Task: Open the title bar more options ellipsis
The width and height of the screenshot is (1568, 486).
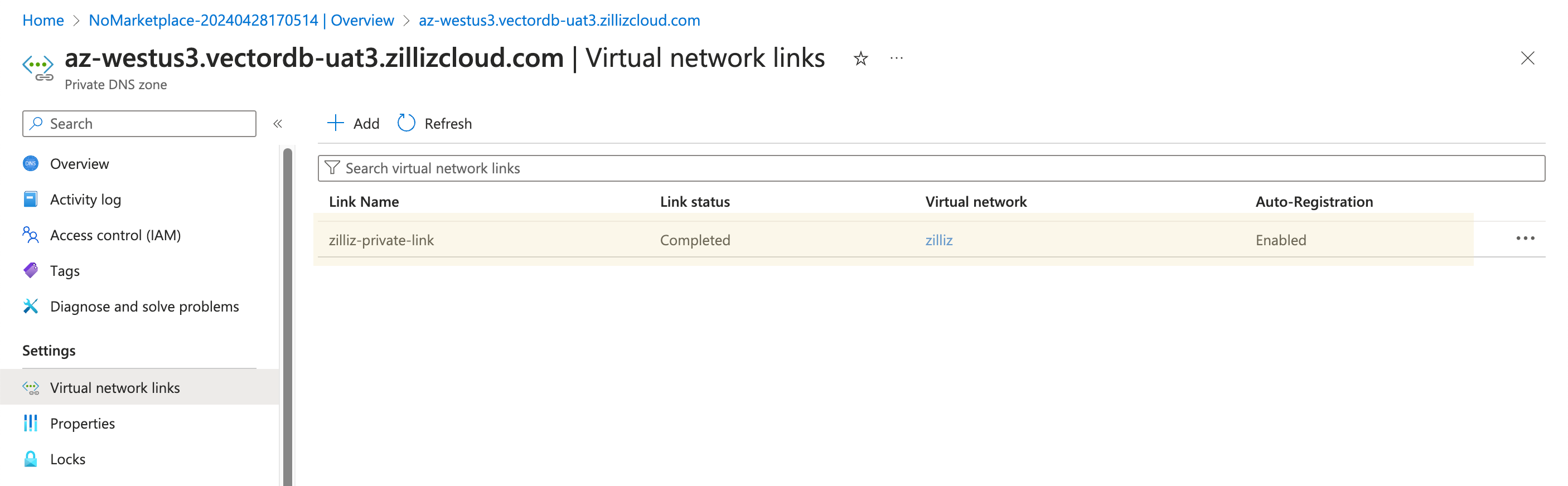Action: pos(896,59)
